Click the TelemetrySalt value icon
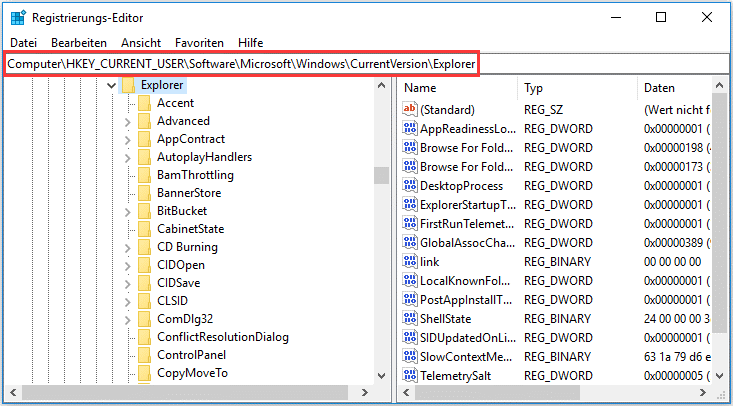 pos(410,375)
